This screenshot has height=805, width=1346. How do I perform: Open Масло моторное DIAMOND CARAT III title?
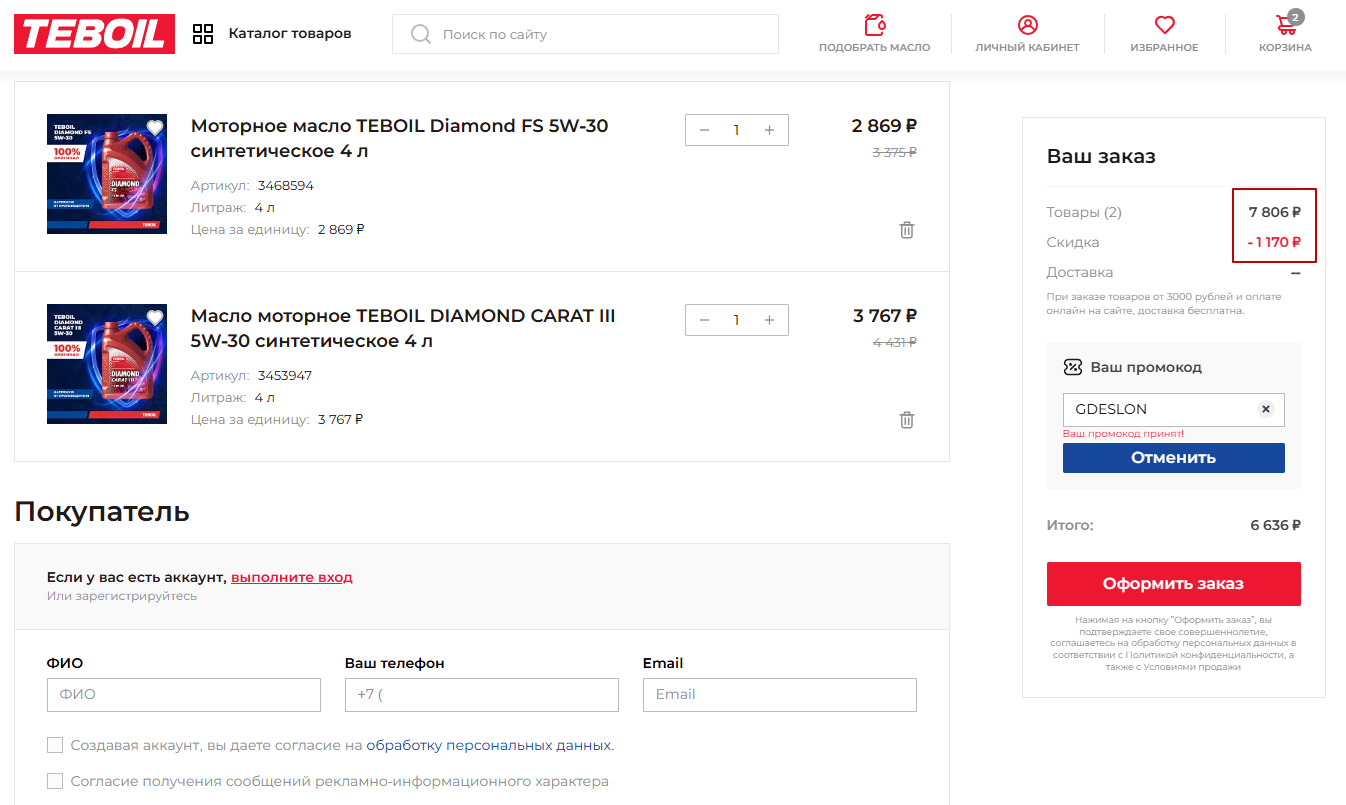click(x=403, y=328)
